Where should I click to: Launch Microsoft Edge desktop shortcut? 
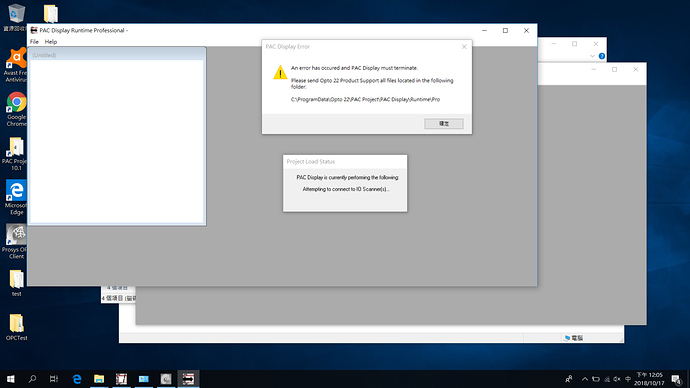pos(16,198)
